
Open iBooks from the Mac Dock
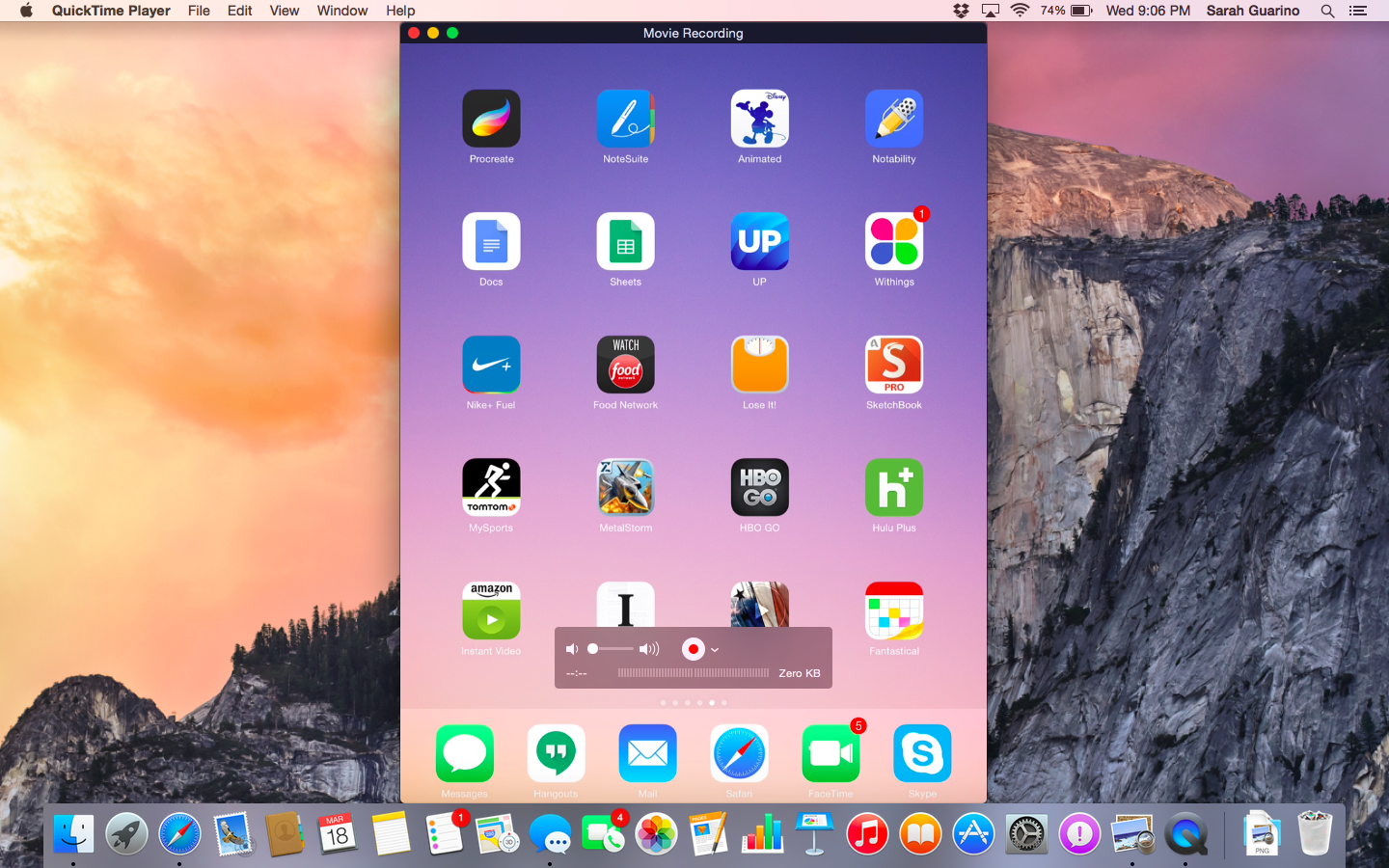point(920,833)
